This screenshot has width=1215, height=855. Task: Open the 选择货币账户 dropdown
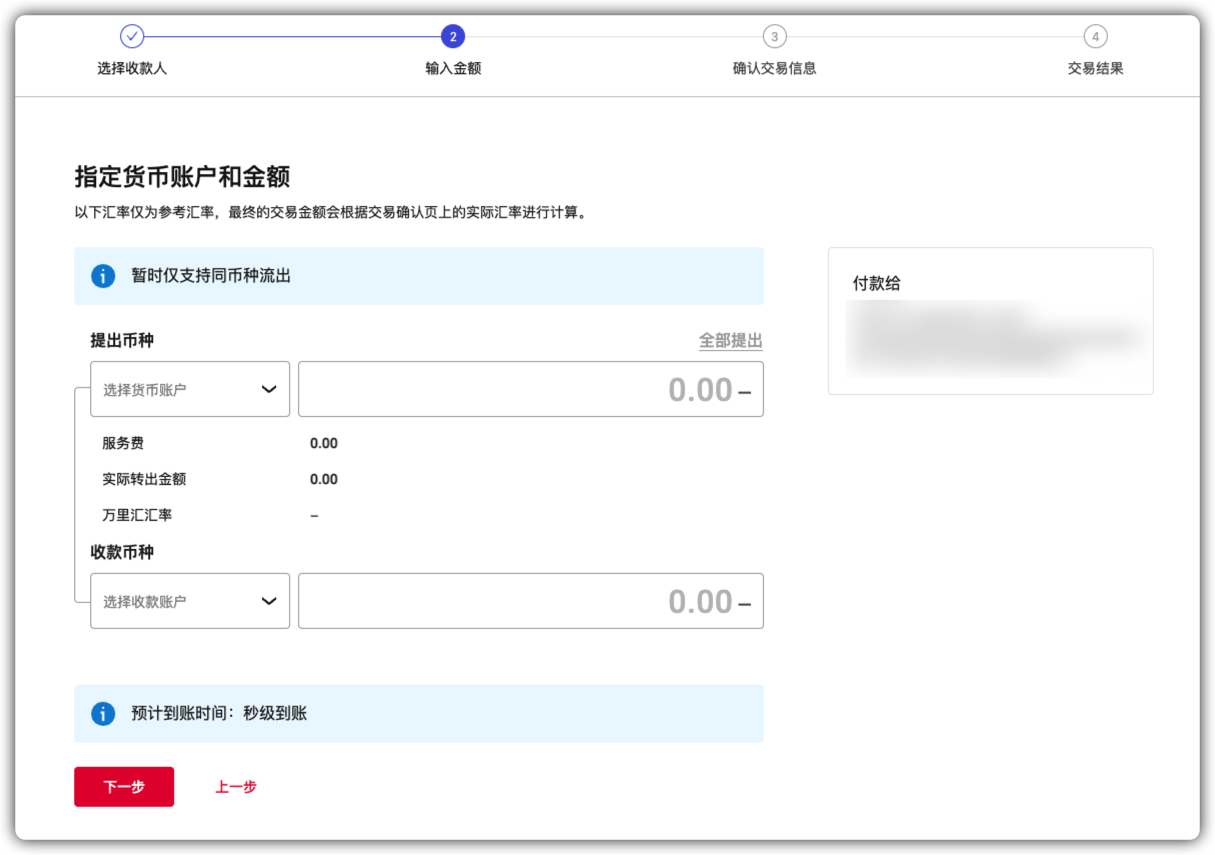click(x=190, y=389)
